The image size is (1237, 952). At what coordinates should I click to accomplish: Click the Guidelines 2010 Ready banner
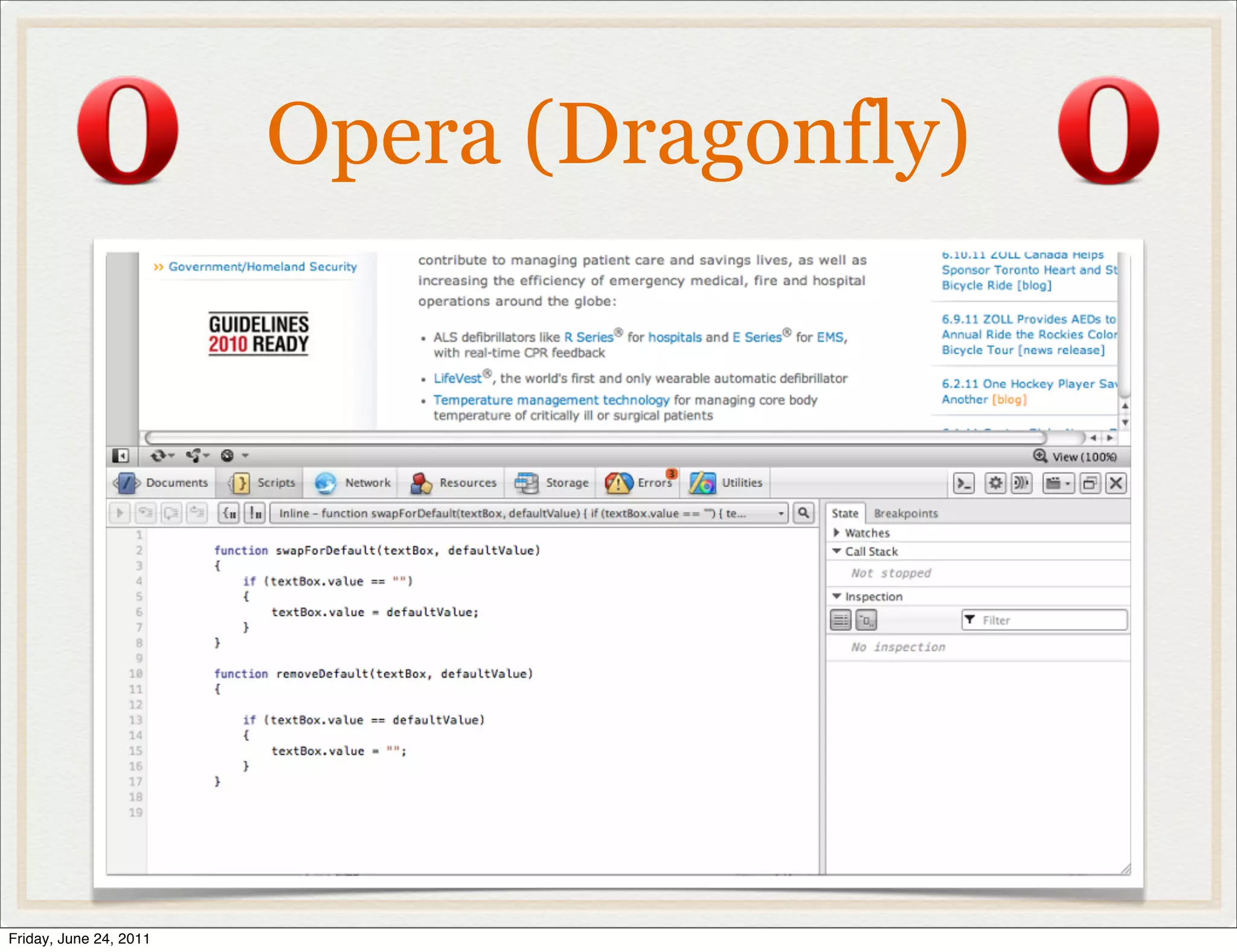point(259,333)
